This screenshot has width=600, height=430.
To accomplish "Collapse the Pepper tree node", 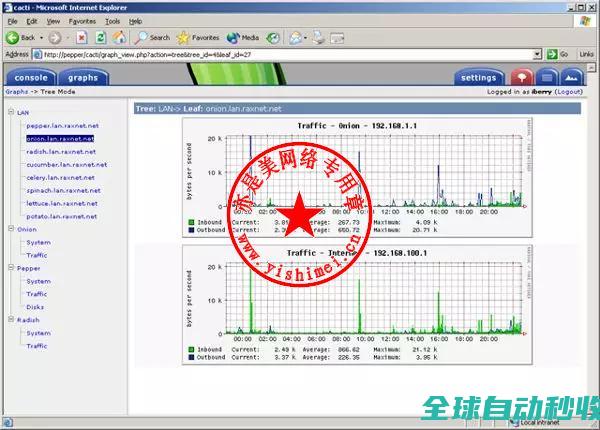I will tap(10, 268).
